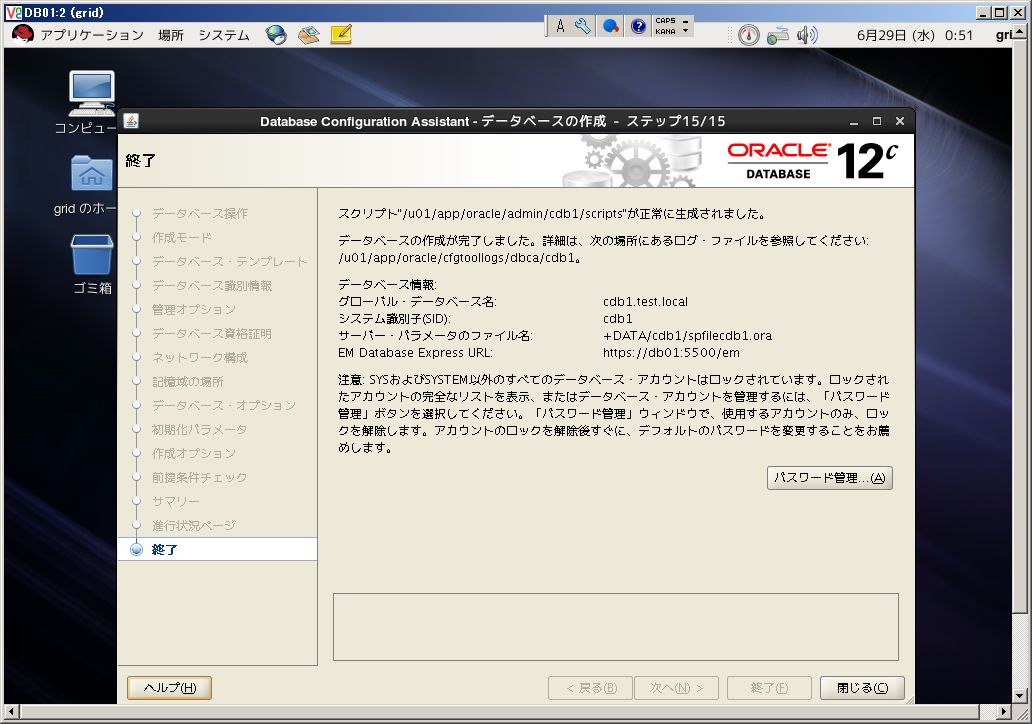Screen dimensions: 1032x724
Task: Click the 終了(F) button
Action: point(769,688)
